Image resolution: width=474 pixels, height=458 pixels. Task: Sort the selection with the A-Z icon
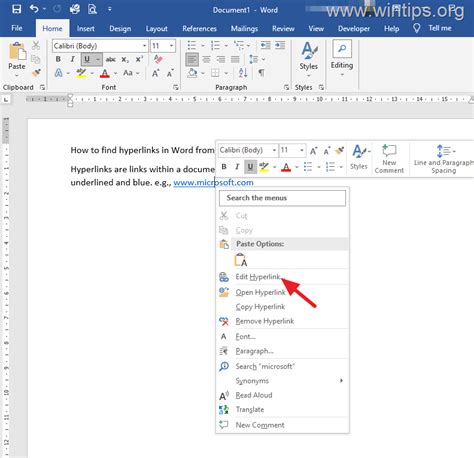(x=243, y=73)
